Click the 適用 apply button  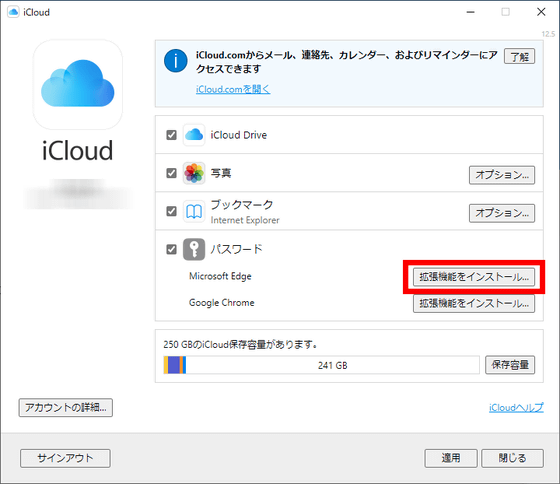pyautogui.click(x=451, y=458)
